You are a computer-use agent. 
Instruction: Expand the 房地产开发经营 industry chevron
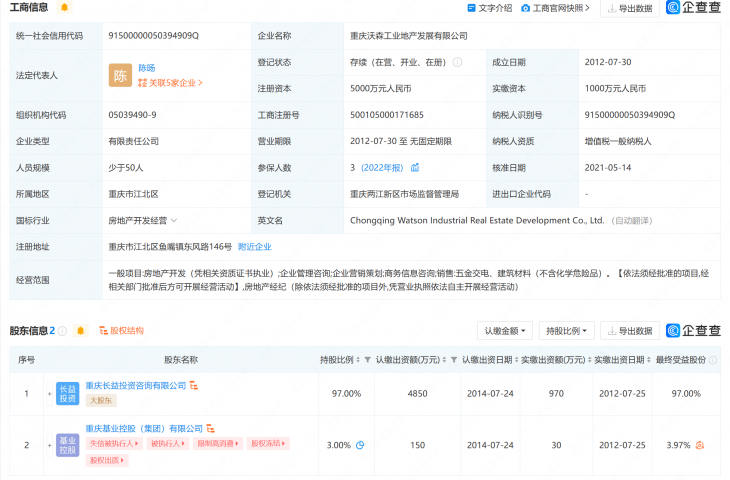[x=174, y=220]
